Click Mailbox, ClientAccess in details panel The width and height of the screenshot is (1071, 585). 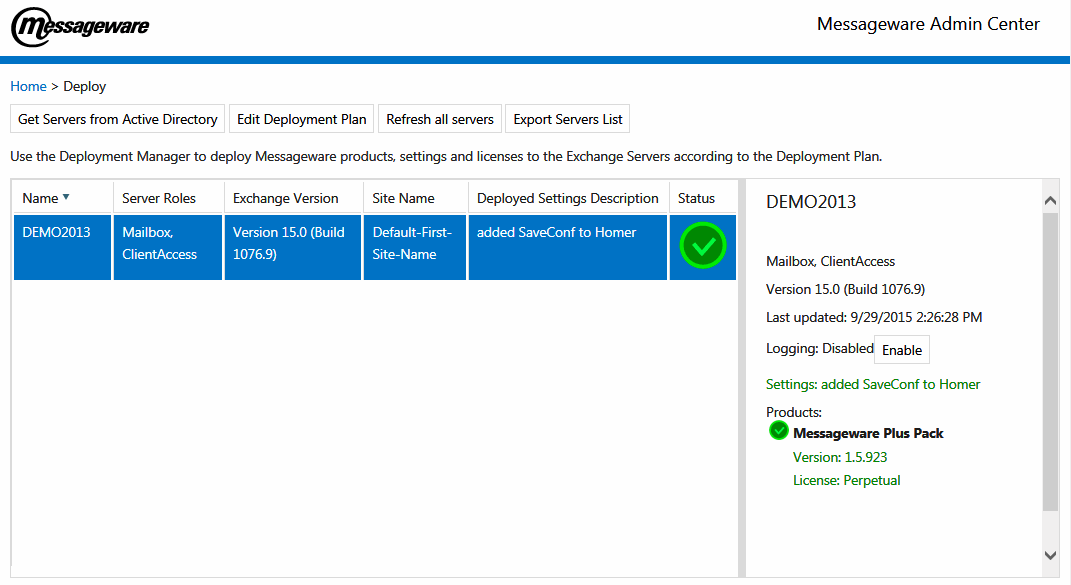pyautogui.click(x=831, y=261)
